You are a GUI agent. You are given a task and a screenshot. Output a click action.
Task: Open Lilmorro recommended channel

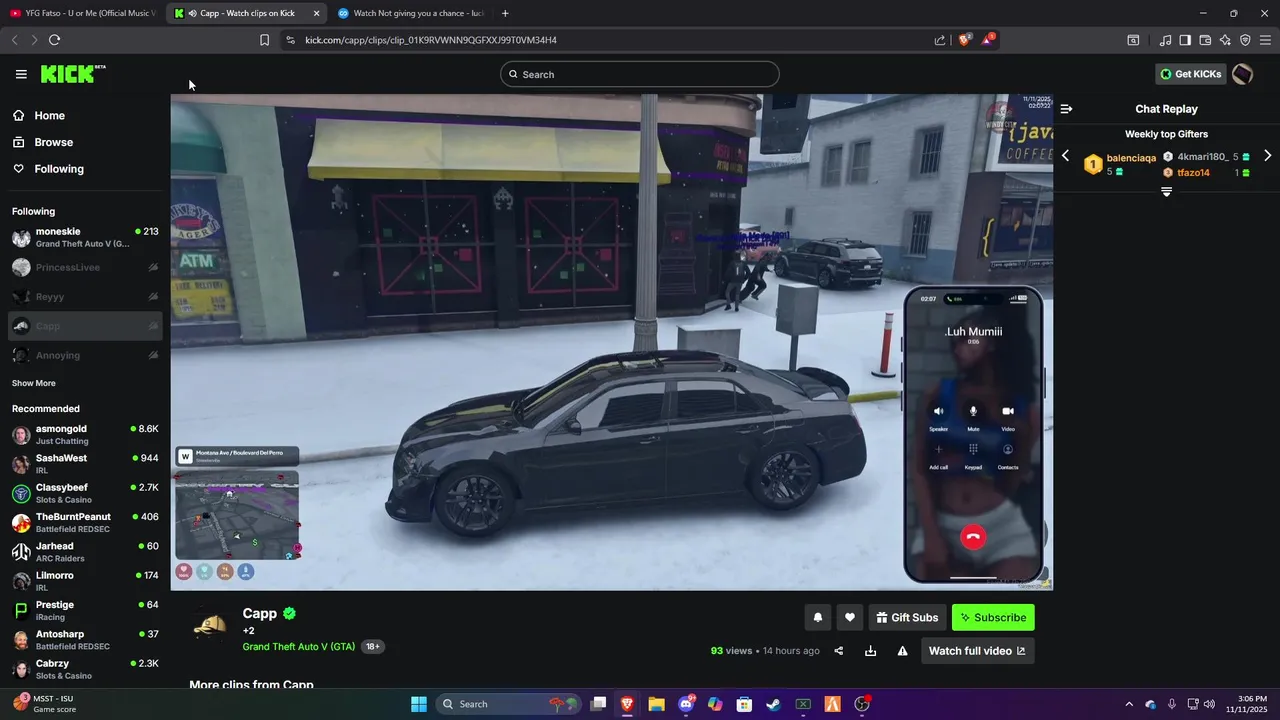point(85,581)
